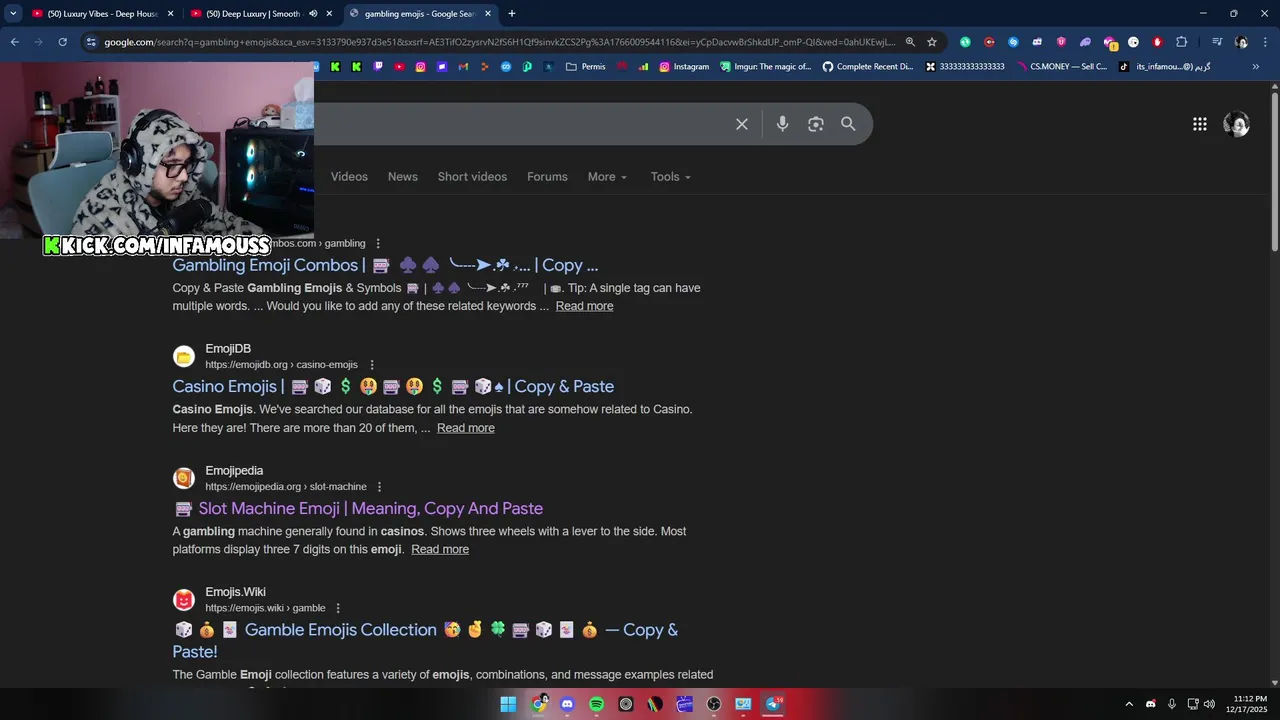Reload the current page
This screenshot has height=720, width=1280.
click(62, 42)
